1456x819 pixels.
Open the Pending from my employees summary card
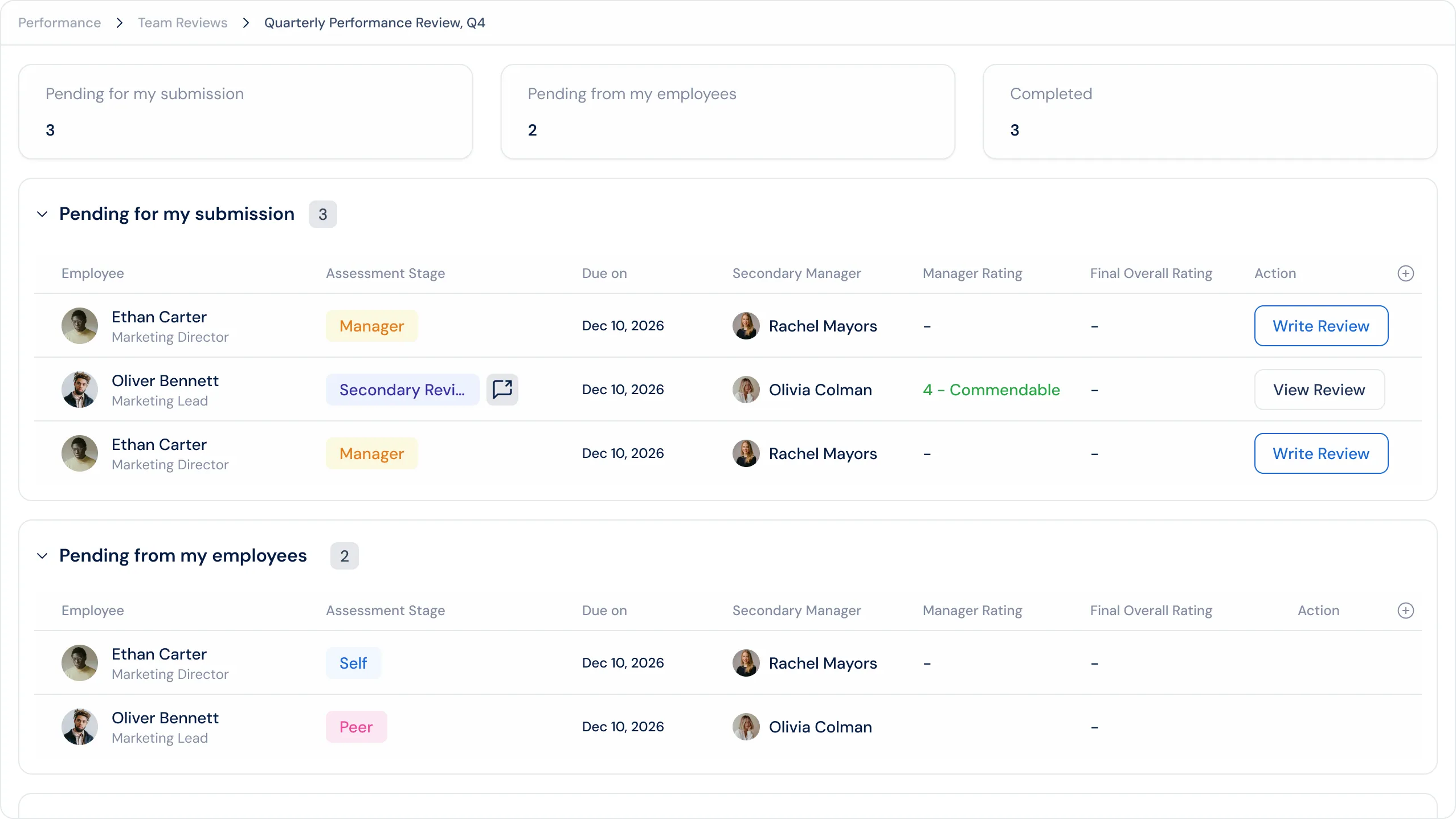pyautogui.click(x=727, y=112)
